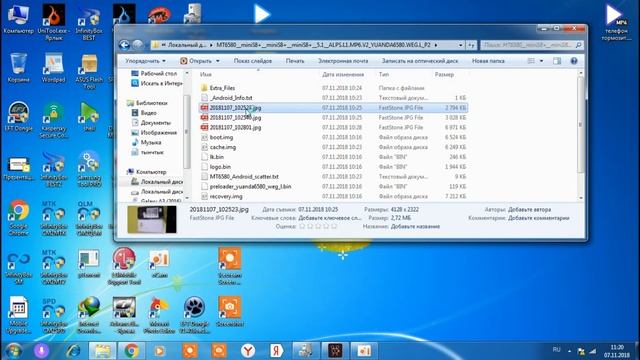The image size is (640, 360).
Task: Launch EFT Dongle desktop shortcut
Action: tap(18, 116)
